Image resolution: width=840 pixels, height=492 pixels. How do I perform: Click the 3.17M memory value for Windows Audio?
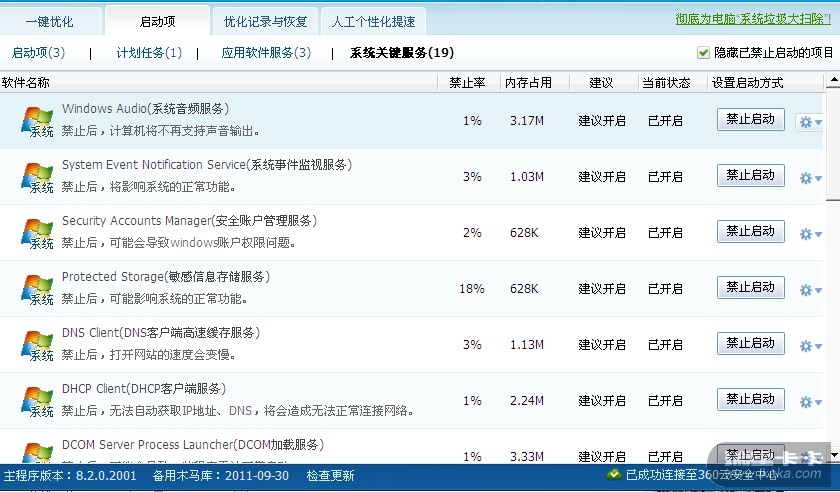pos(527,121)
